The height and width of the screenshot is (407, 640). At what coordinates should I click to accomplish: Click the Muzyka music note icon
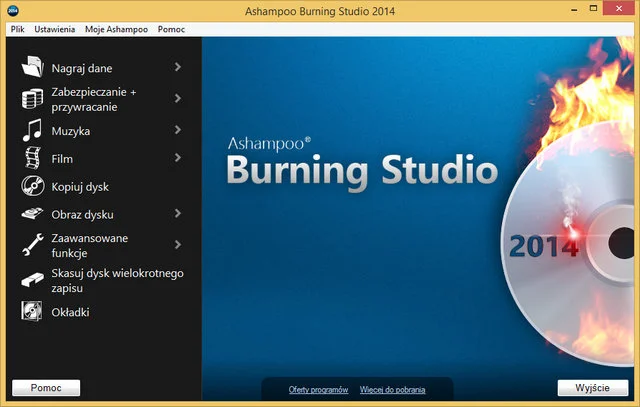click(32, 130)
